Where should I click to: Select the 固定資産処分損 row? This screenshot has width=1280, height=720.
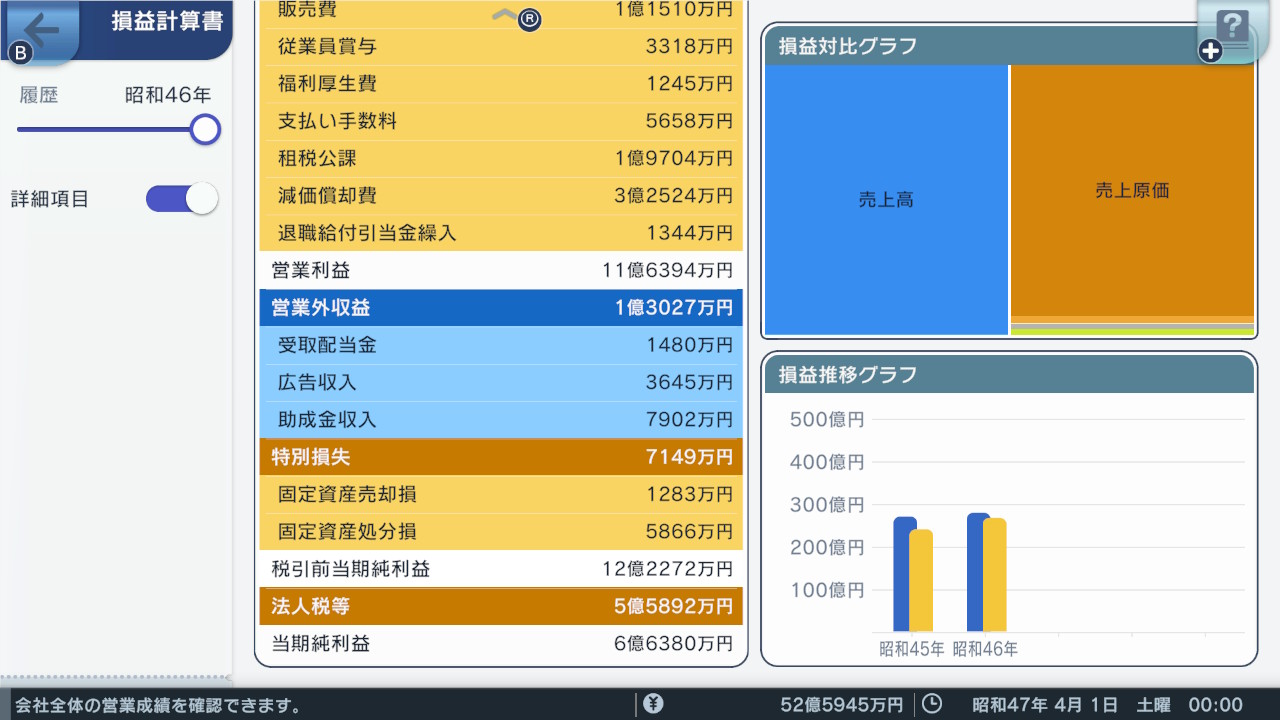coord(501,531)
